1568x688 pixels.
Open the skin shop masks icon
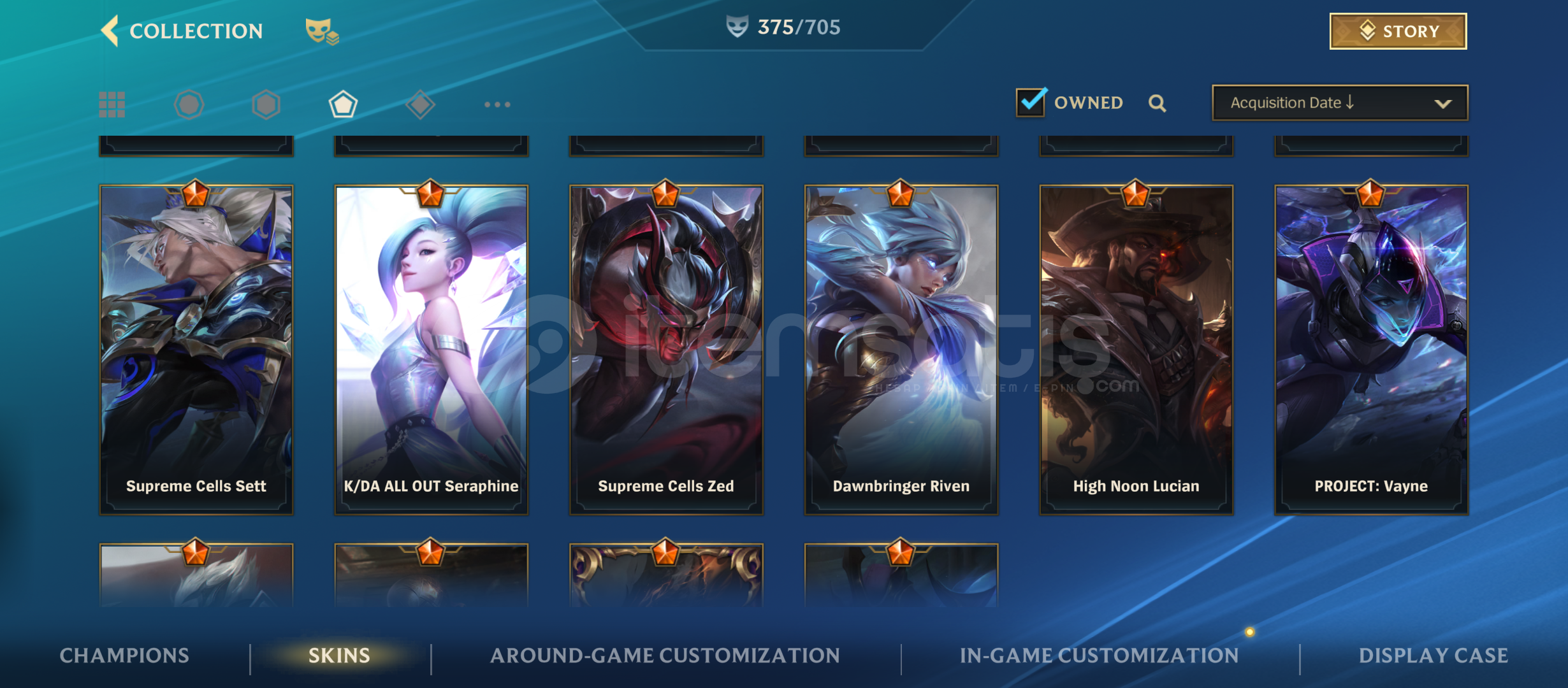[x=322, y=31]
